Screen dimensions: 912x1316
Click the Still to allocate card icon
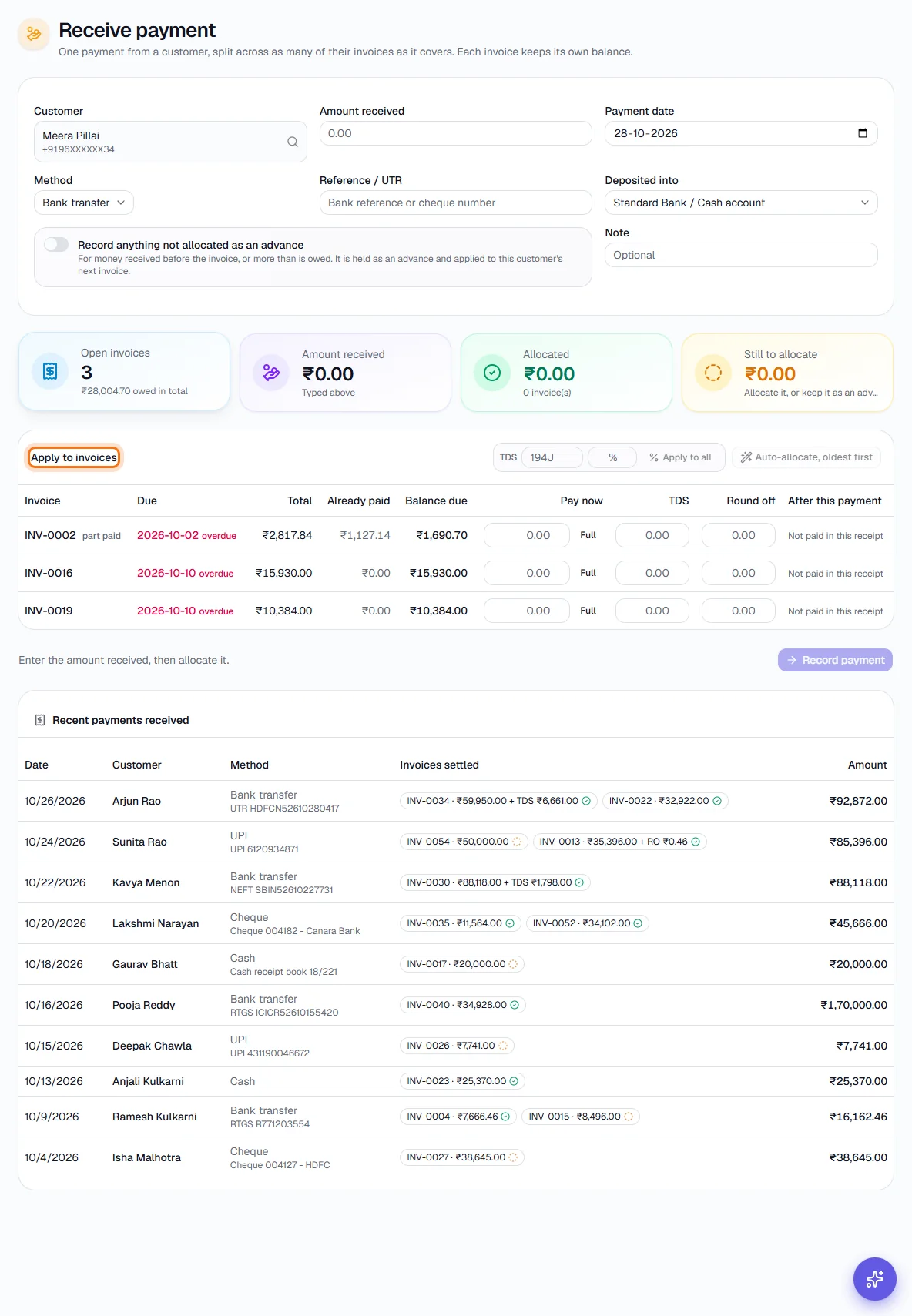coord(713,373)
